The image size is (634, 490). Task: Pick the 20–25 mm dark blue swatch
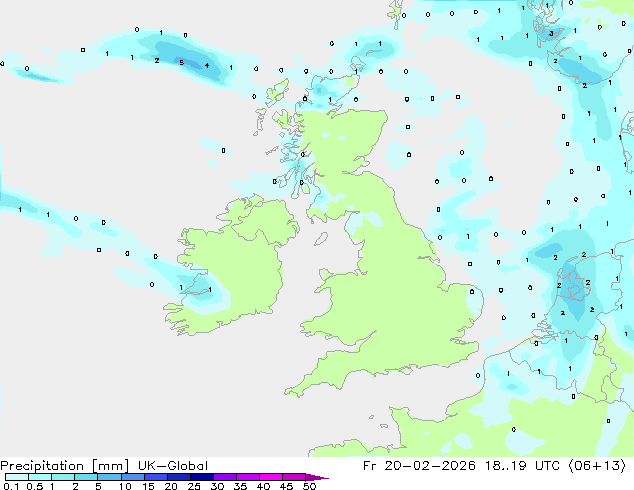tap(178, 477)
